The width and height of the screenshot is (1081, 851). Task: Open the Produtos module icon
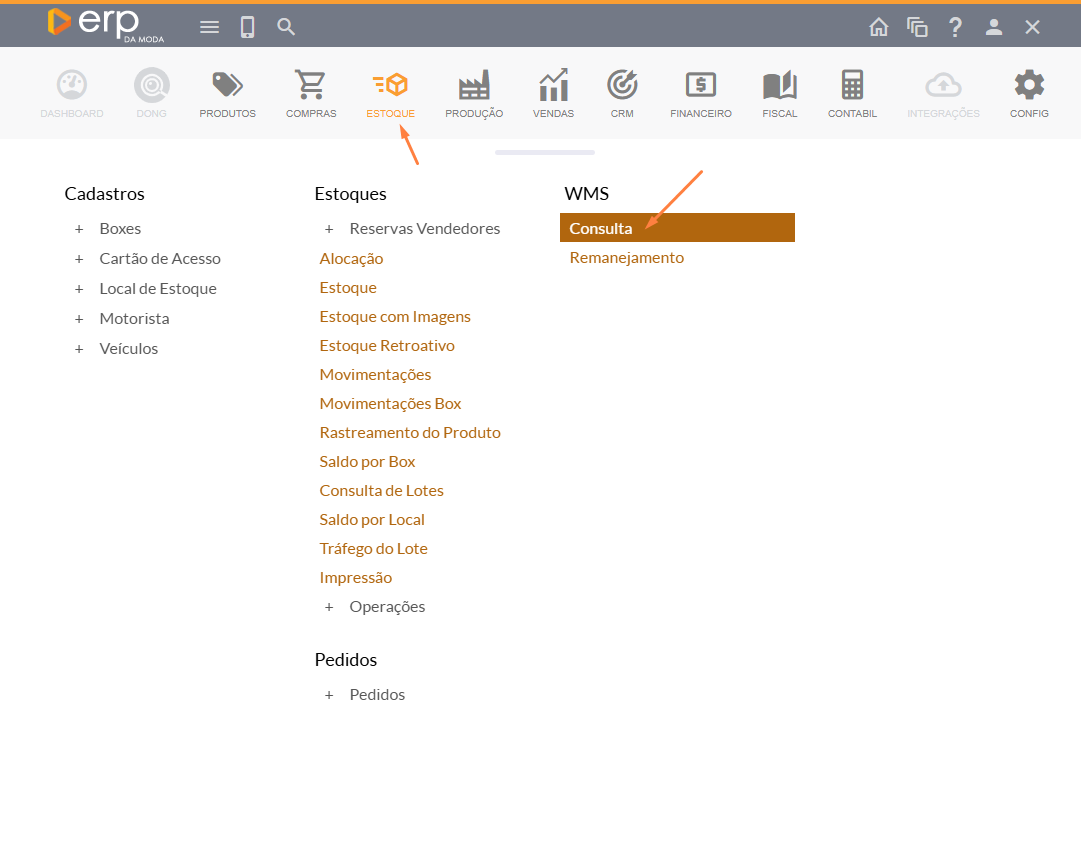[227, 87]
